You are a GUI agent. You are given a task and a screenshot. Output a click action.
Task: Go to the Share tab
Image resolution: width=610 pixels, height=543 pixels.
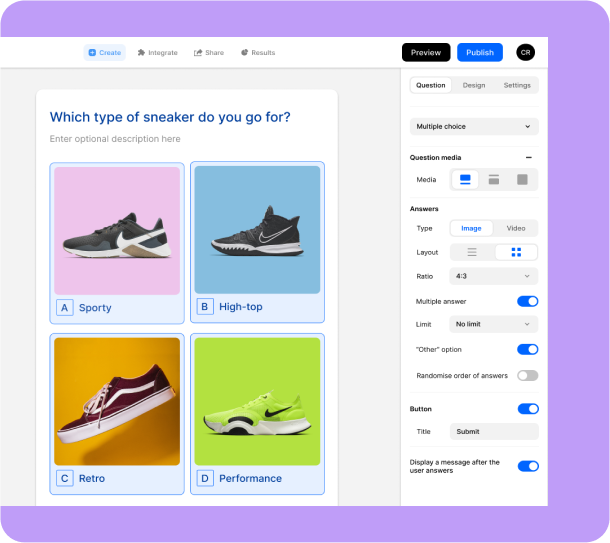(x=209, y=53)
